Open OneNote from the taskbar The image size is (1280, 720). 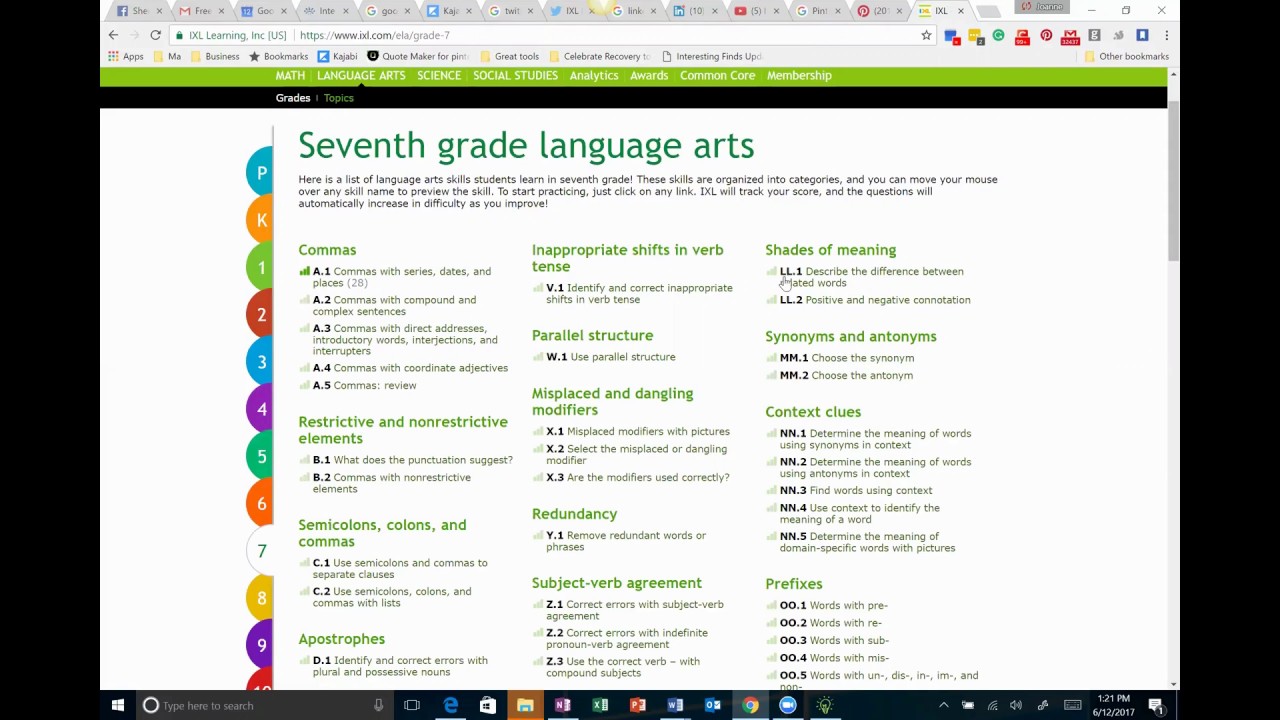562,706
